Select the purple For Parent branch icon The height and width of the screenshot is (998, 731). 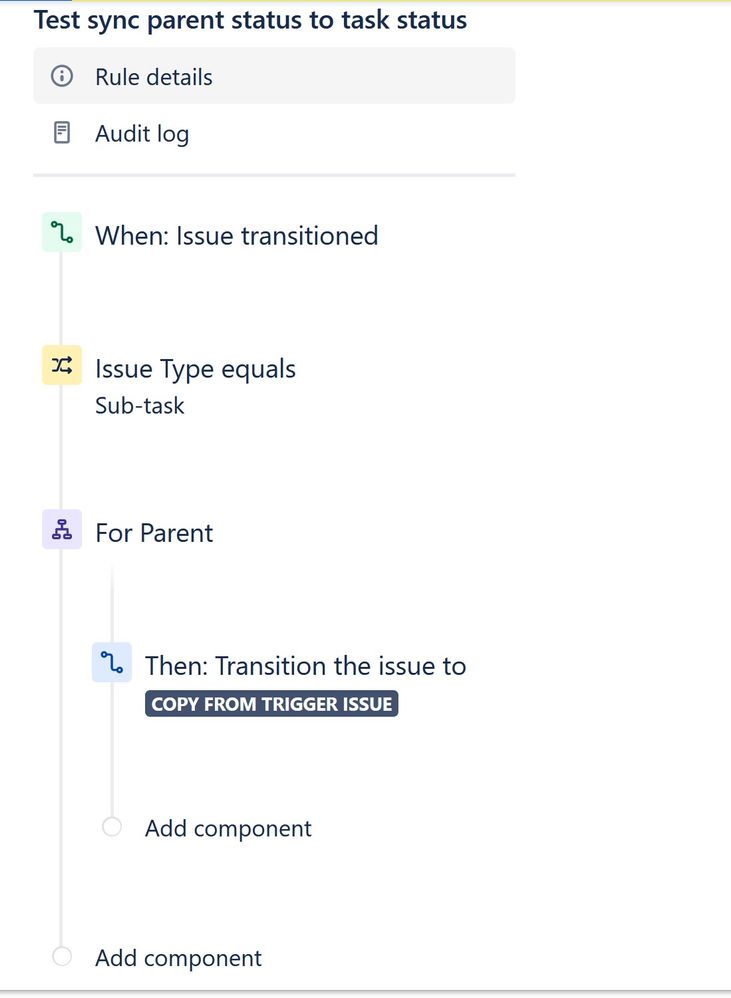pos(61,529)
